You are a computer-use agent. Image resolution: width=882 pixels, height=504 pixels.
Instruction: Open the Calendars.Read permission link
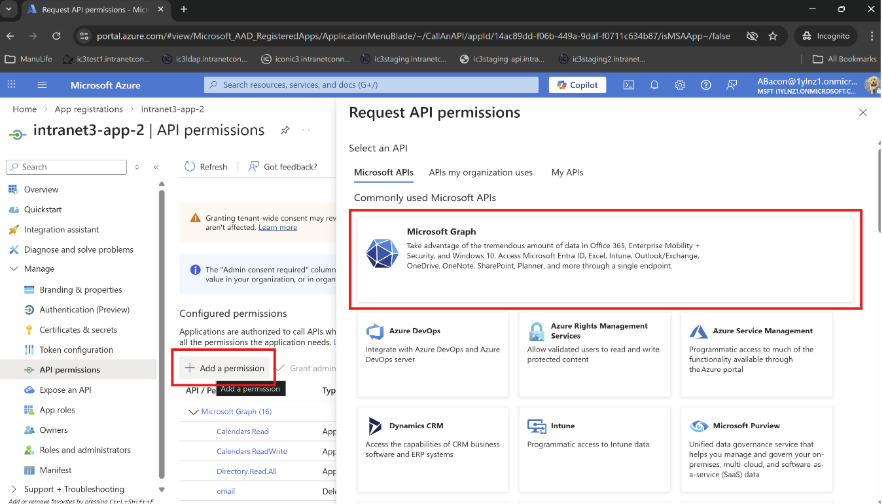point(242,431)
